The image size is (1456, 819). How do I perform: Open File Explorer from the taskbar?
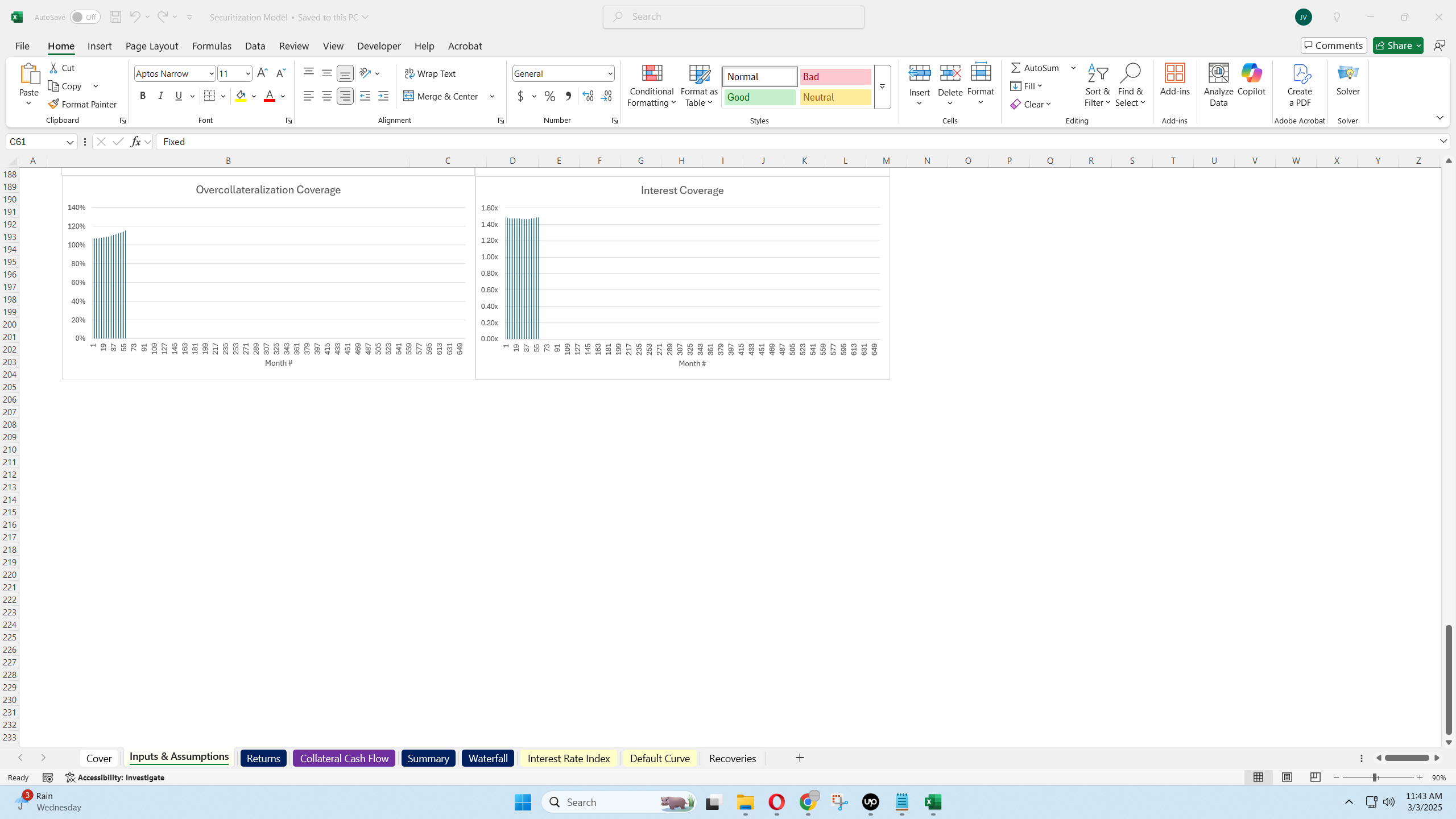[x=745, y=803]
